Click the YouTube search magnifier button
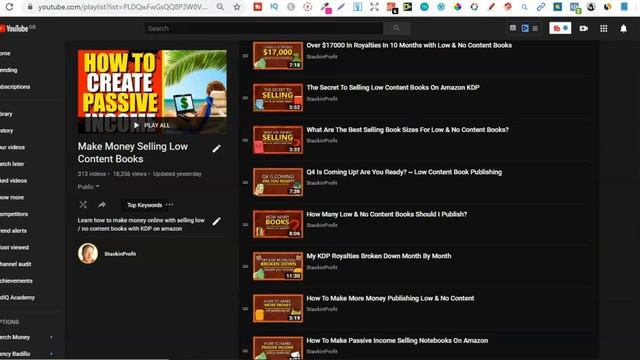The width and height of the screenshot is (640, 360). point(396,28)
